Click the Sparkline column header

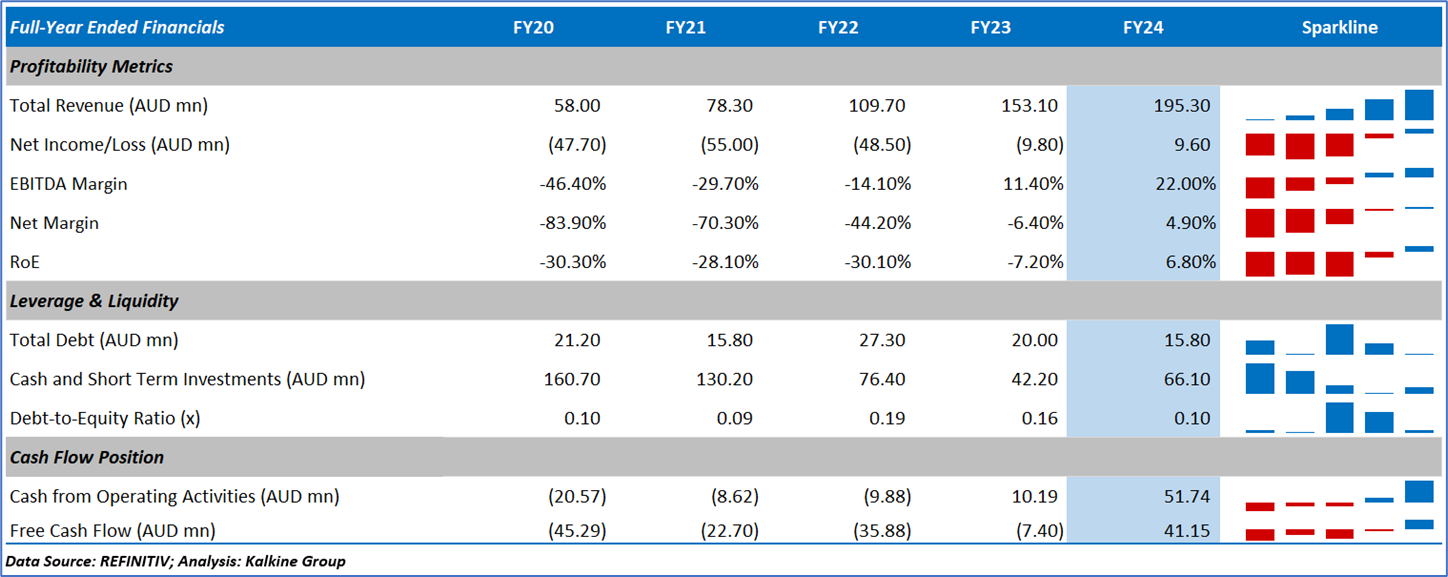pyautogui.click(x=1339, y=28)
